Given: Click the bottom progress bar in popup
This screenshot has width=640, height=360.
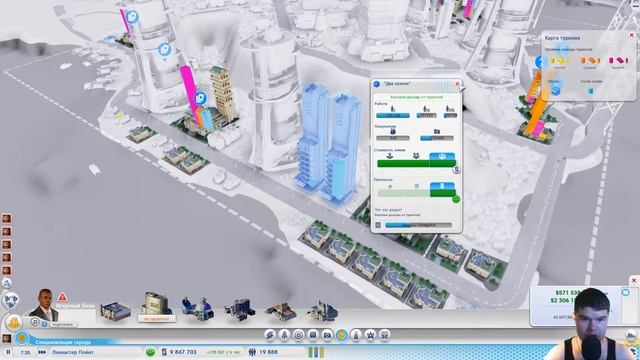Looking at the screenshot, I should click(x=418, y=225).
